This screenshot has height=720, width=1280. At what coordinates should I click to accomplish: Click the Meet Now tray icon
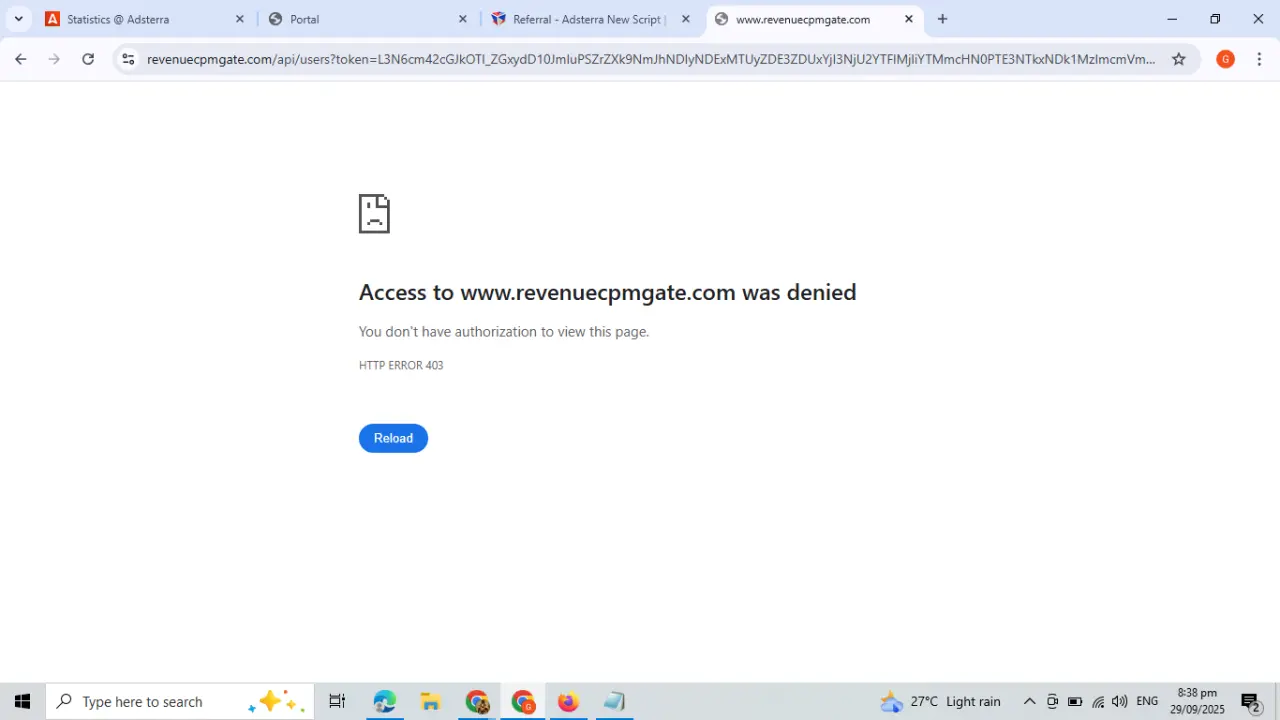tap(1052, 701)
